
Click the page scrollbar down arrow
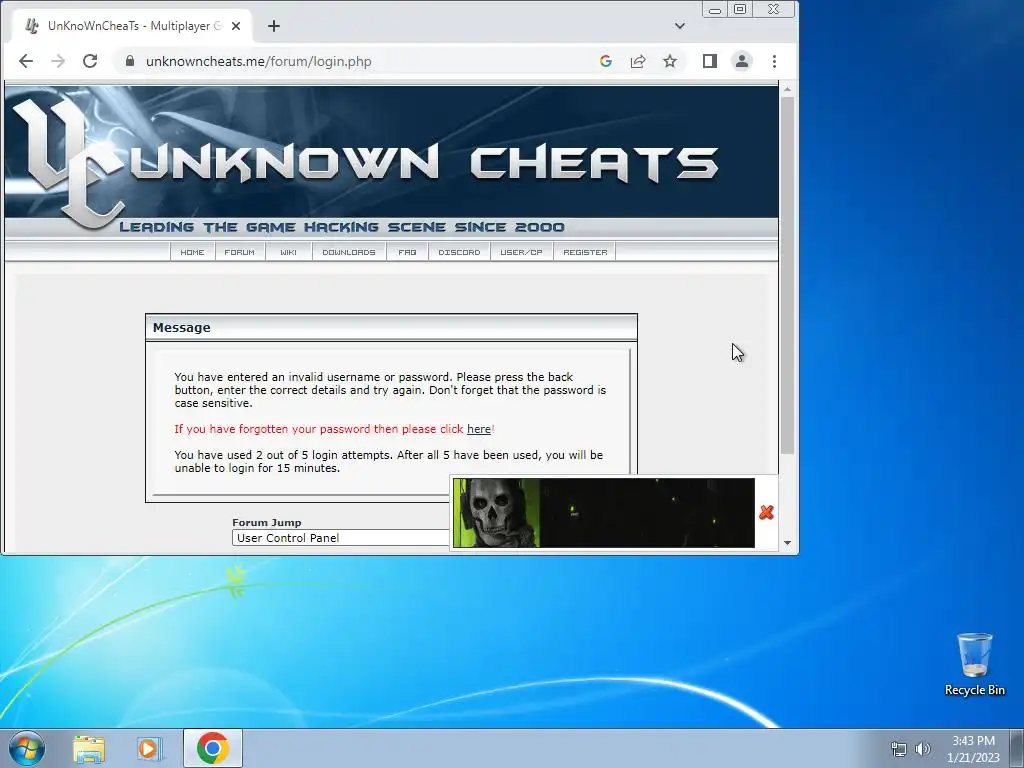pyautogui.click(x=787, y=543)
